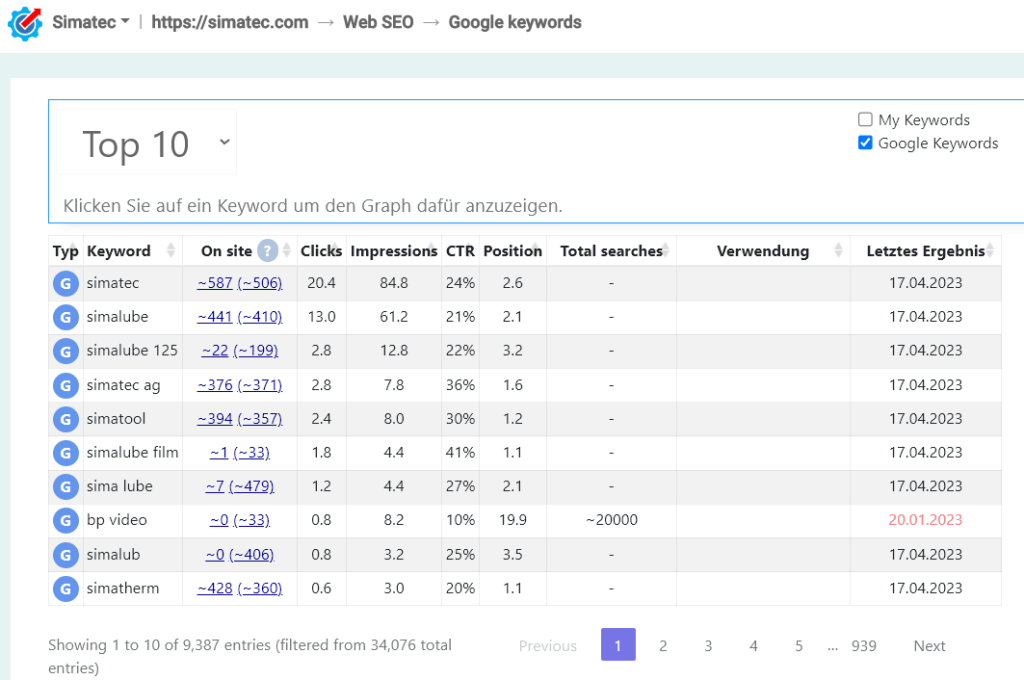Open the ~0 (~33) link for bp video
This screenshot has width=1024, height=680.
240,521
